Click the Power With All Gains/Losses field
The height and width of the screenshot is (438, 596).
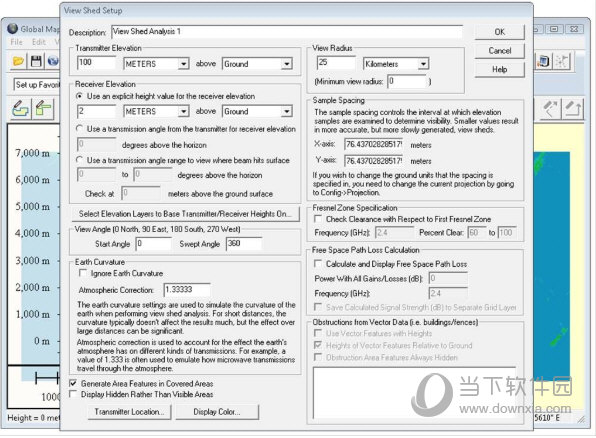(x=449, y=278)
